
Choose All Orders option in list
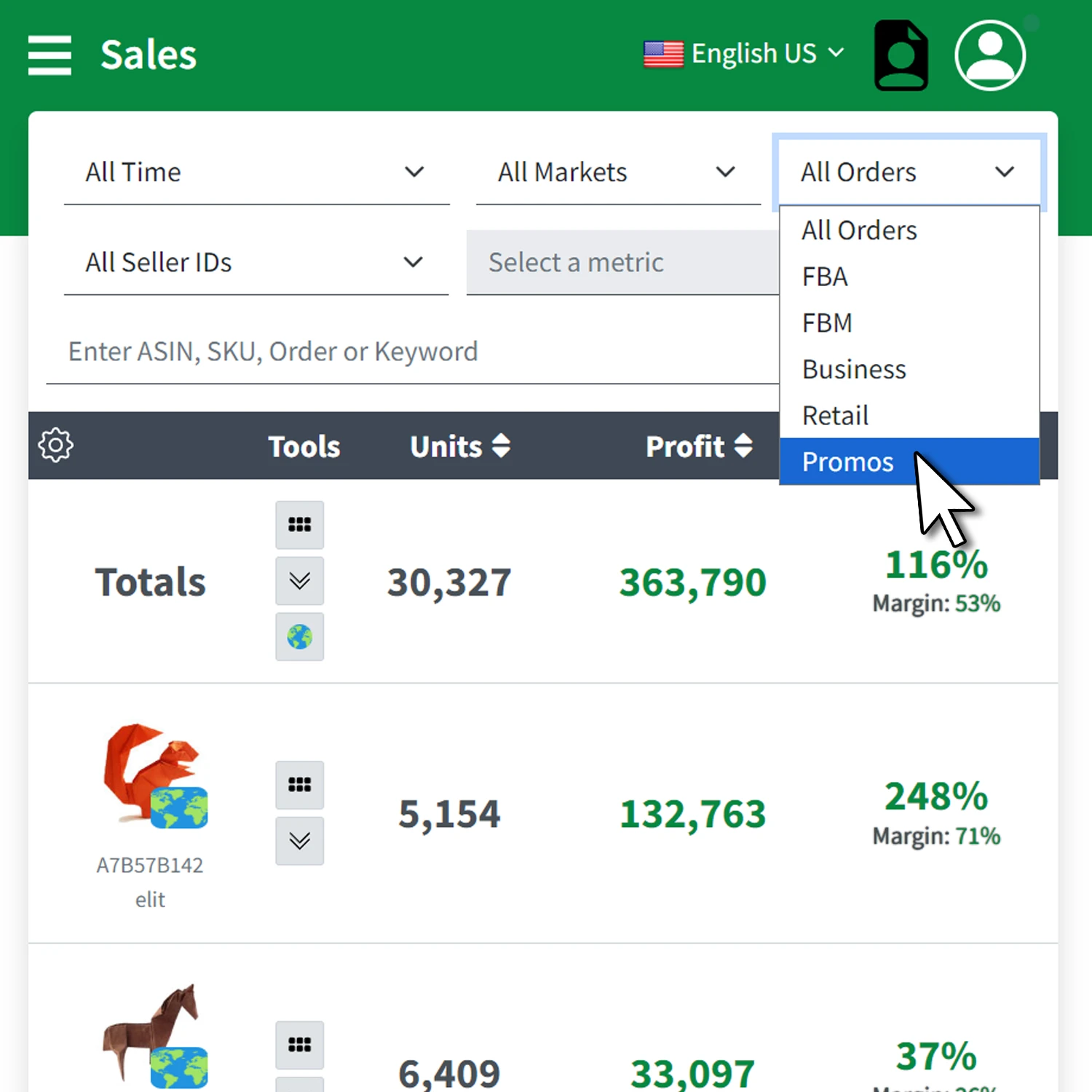click(909, 230)
